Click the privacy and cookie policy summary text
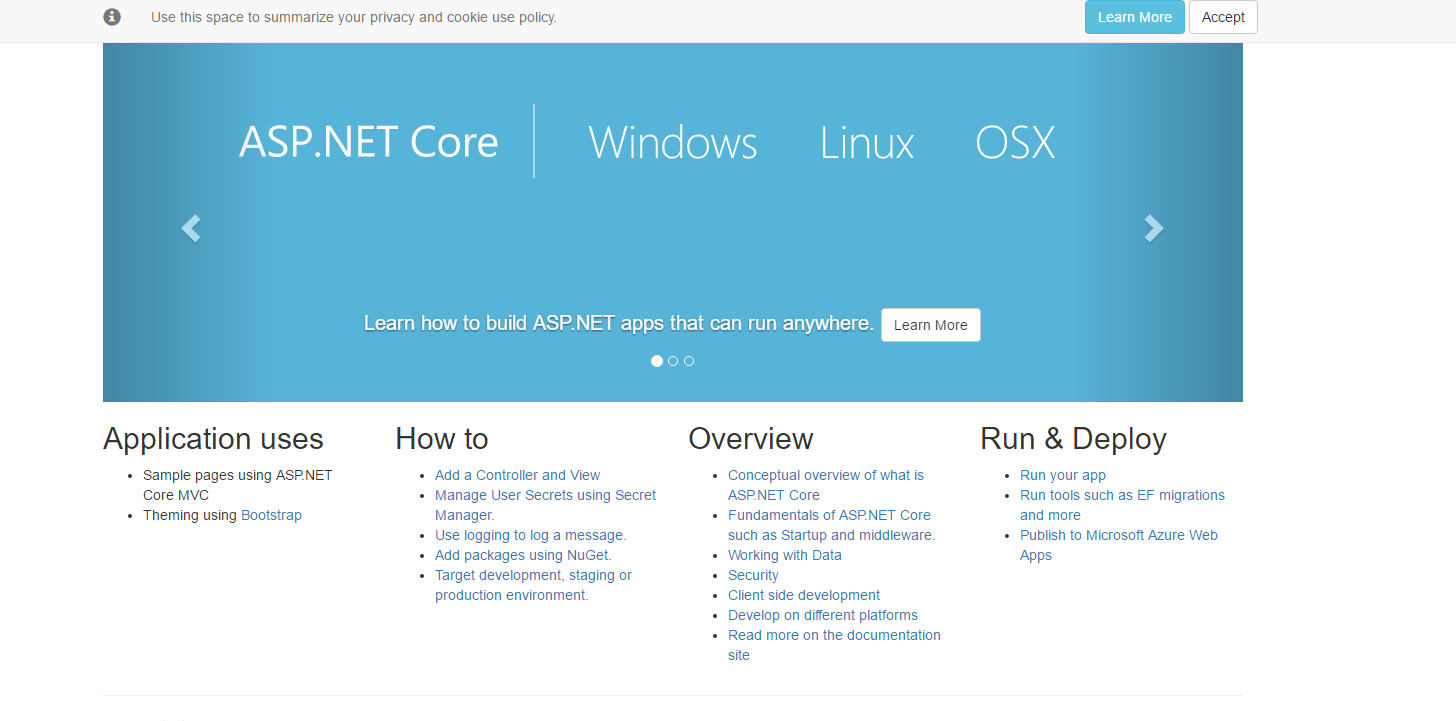The height and width of the screenshot is (721, 1456). pos(354,17)
